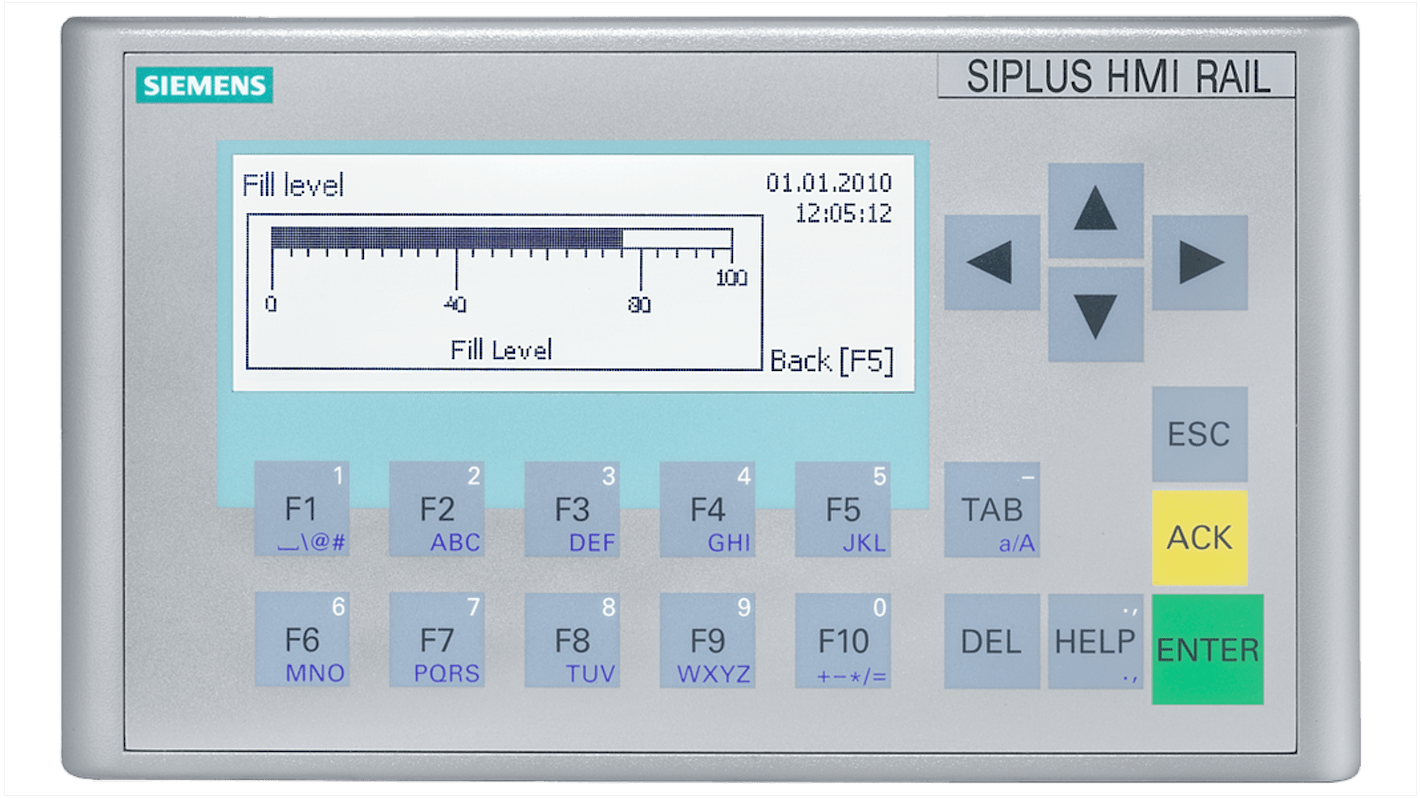The height and width of the screenshot is (798, 1420).
Task: Click the F9 WXYZ key
Action: tap(707, 640)
